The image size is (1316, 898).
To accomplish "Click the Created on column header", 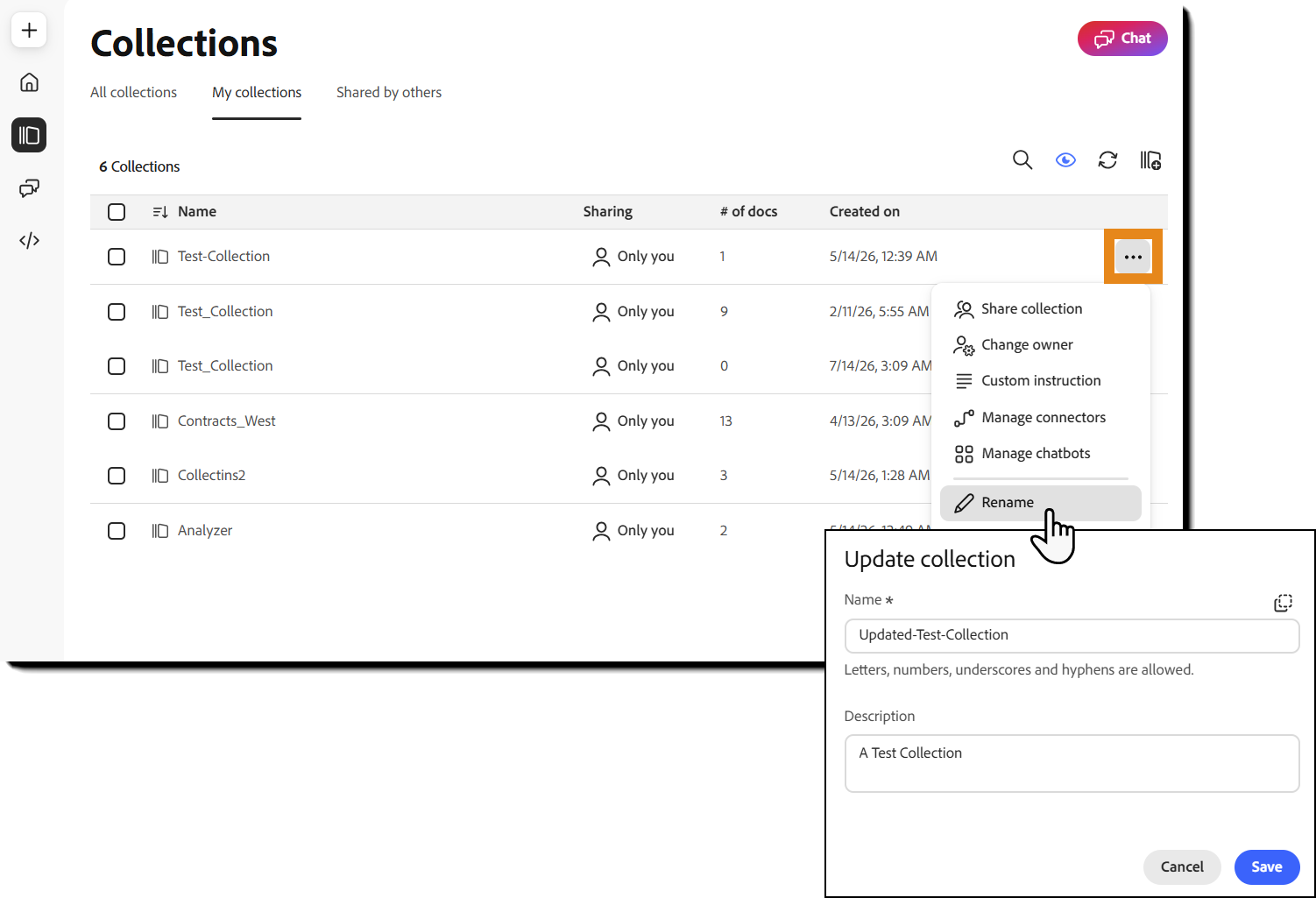I will 865,212.
